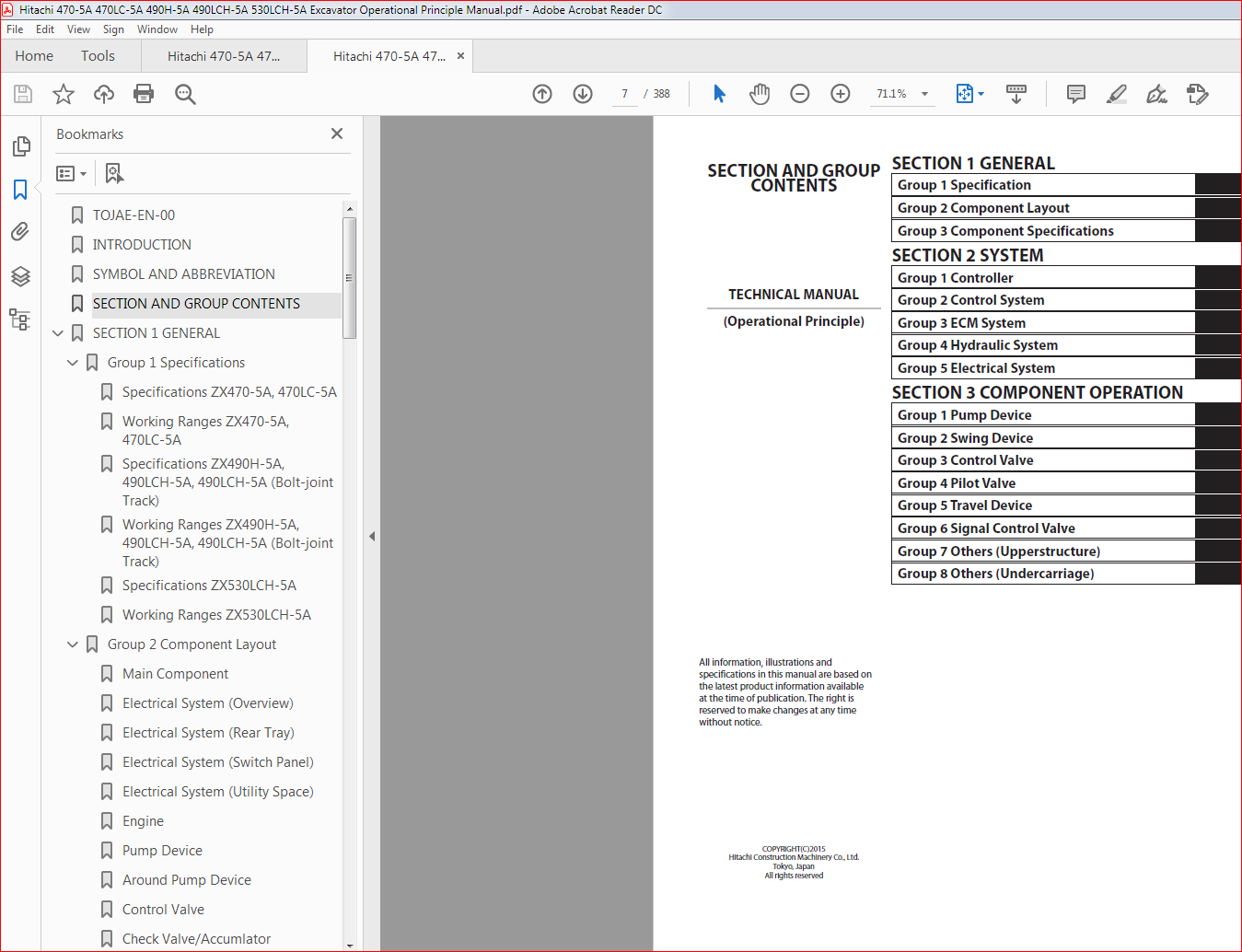Viewport: 1242px width, 952px height.
Task: Open the Sign document tool
Action: [x=1157, y=94]
